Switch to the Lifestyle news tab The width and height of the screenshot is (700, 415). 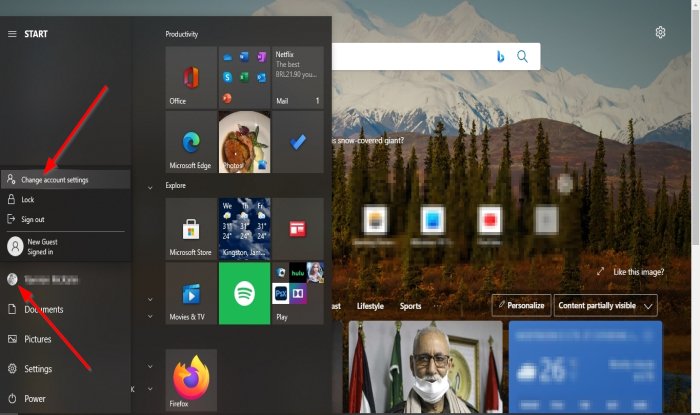(x=369, y=306)
